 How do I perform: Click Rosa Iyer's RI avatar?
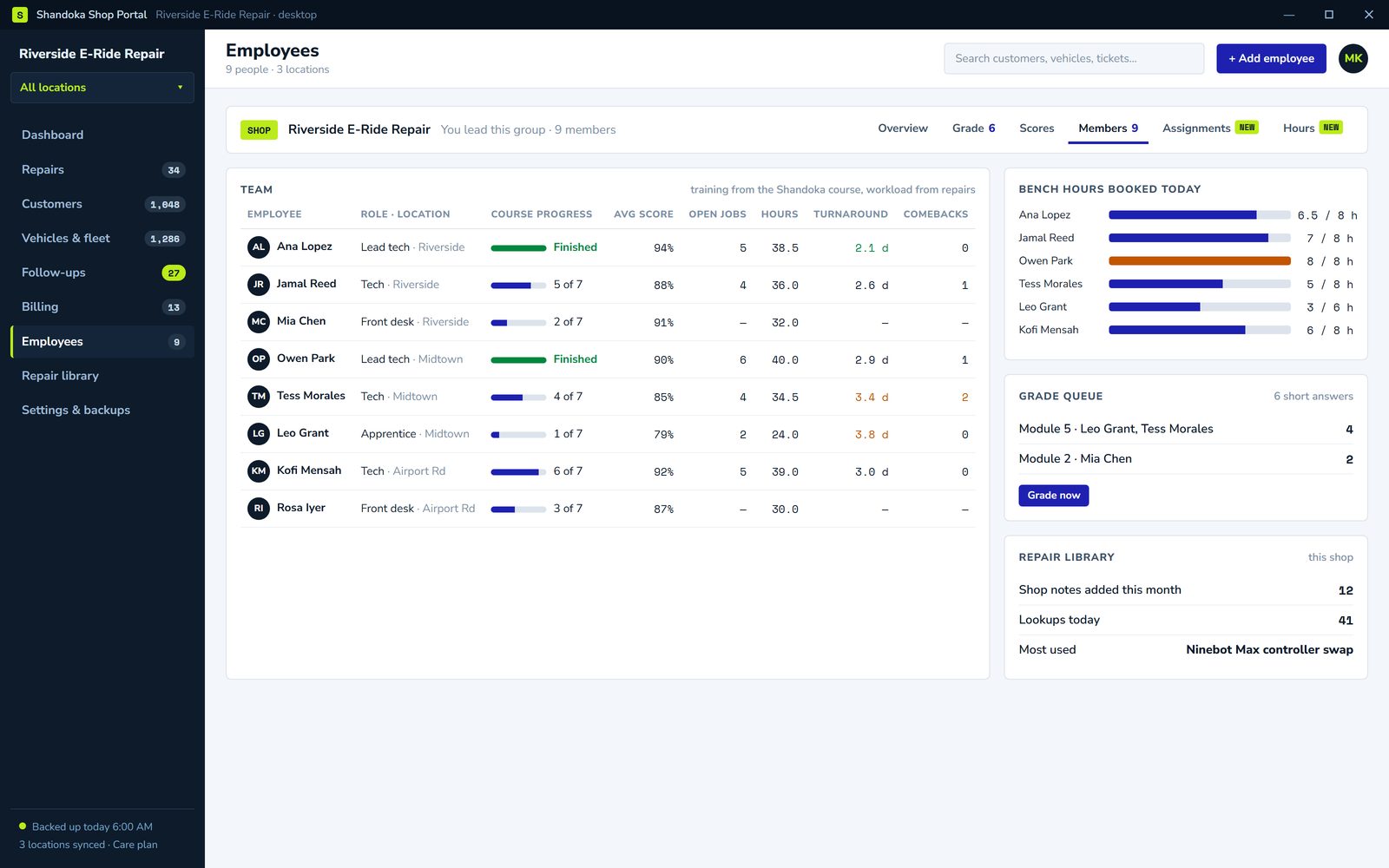pyautogui.click(x=259, y=509)
